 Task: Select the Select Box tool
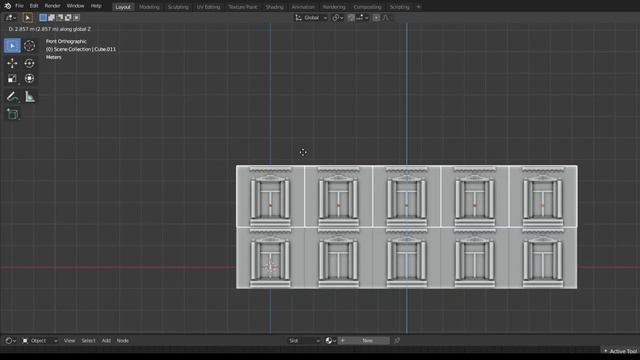pyautogui.click(x=12, y=46)
